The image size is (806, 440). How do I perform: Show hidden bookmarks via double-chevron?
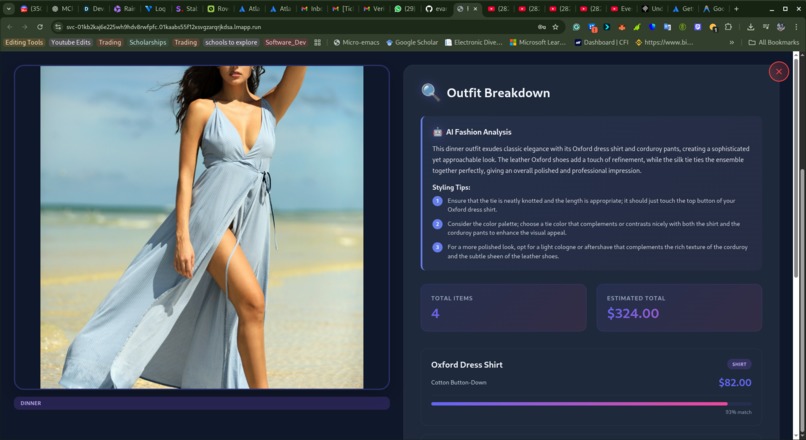(x=731, y=43)
